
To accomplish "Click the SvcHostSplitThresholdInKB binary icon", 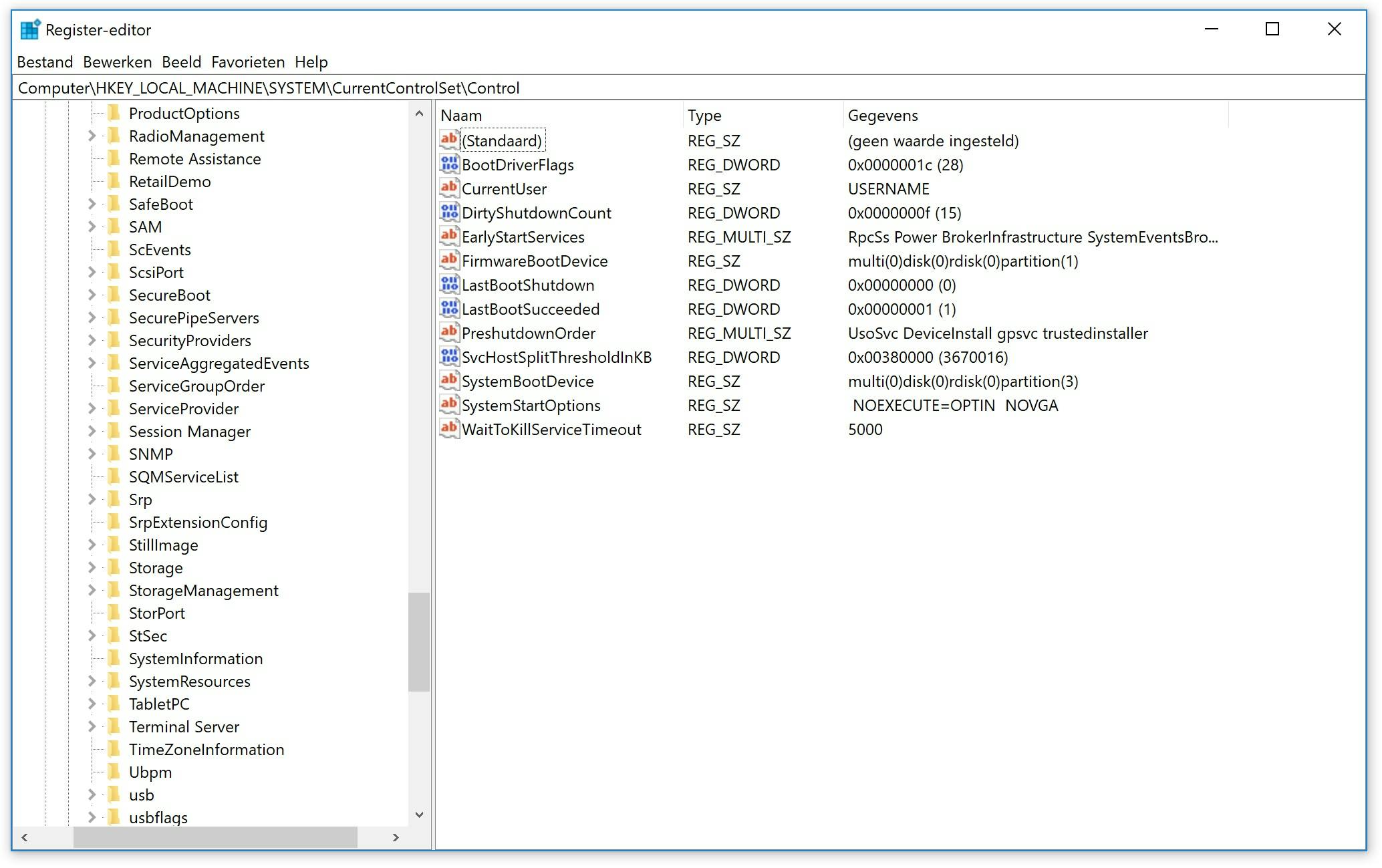I will pyautogui.click(x=449, y=356).
